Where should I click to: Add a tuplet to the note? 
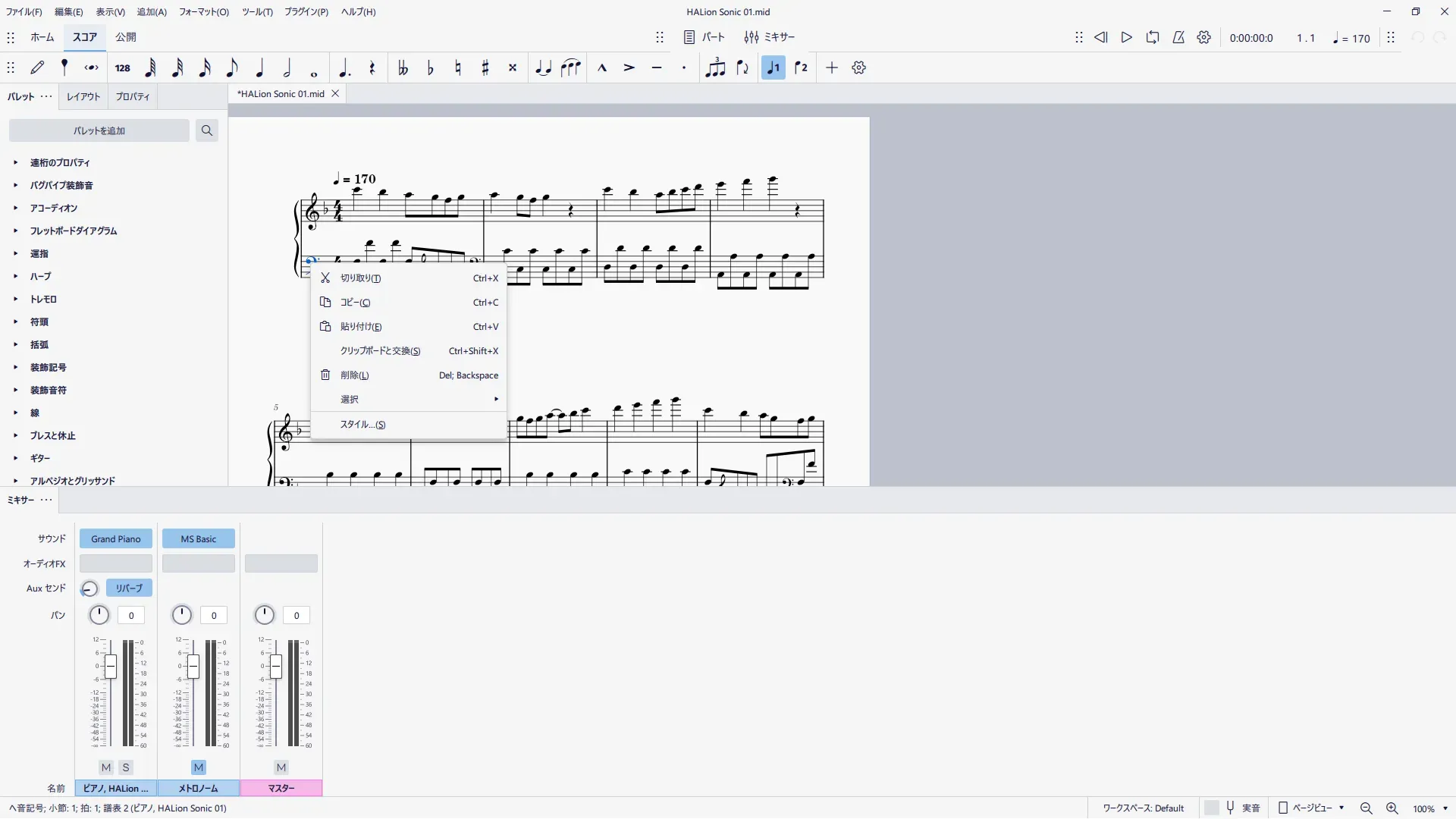pyautogui.click(x=714, y=67)
